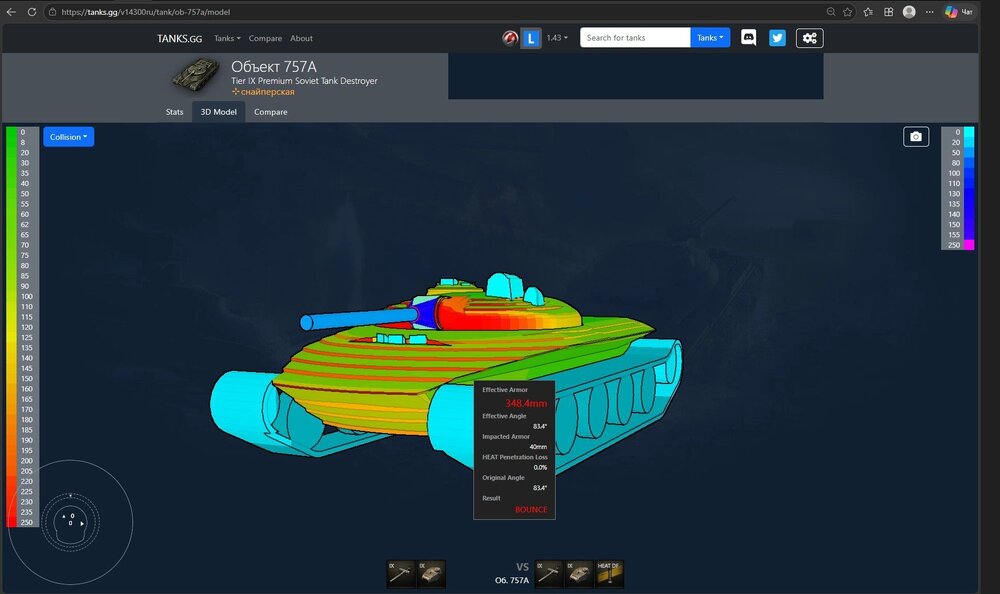Screen dimensions: 1000x594
Task: Select the left-side turret module icon
Action: pos(431,573)
